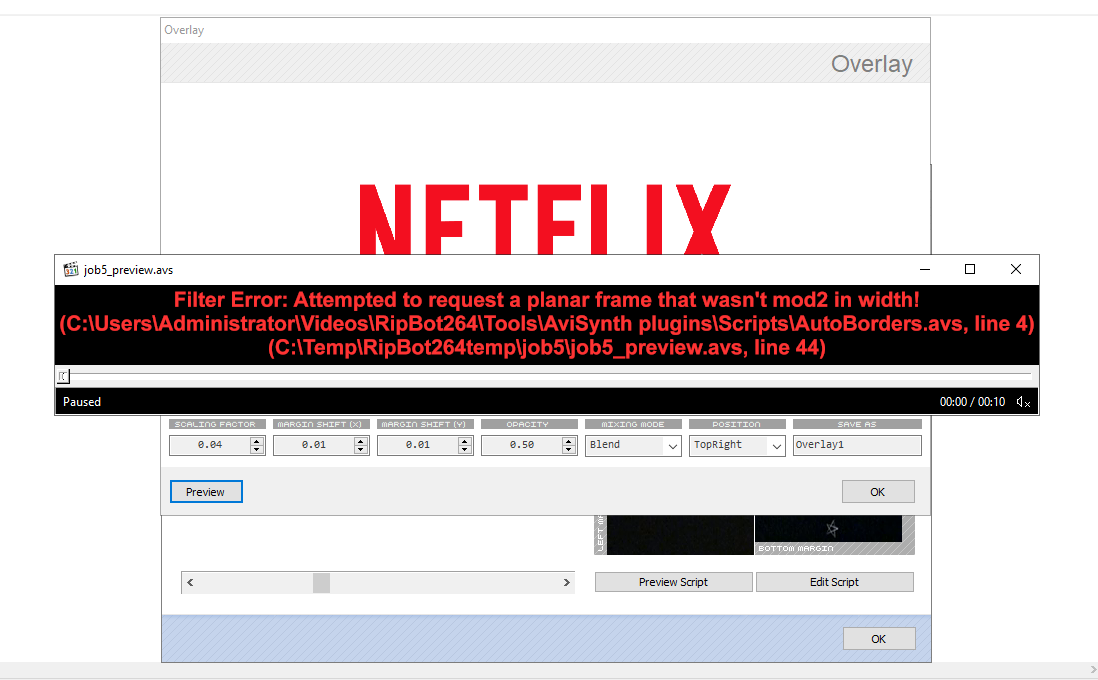Click the horizontal scrollbar thumb
The image size is (1098, 680).
(x=321, y=583)
